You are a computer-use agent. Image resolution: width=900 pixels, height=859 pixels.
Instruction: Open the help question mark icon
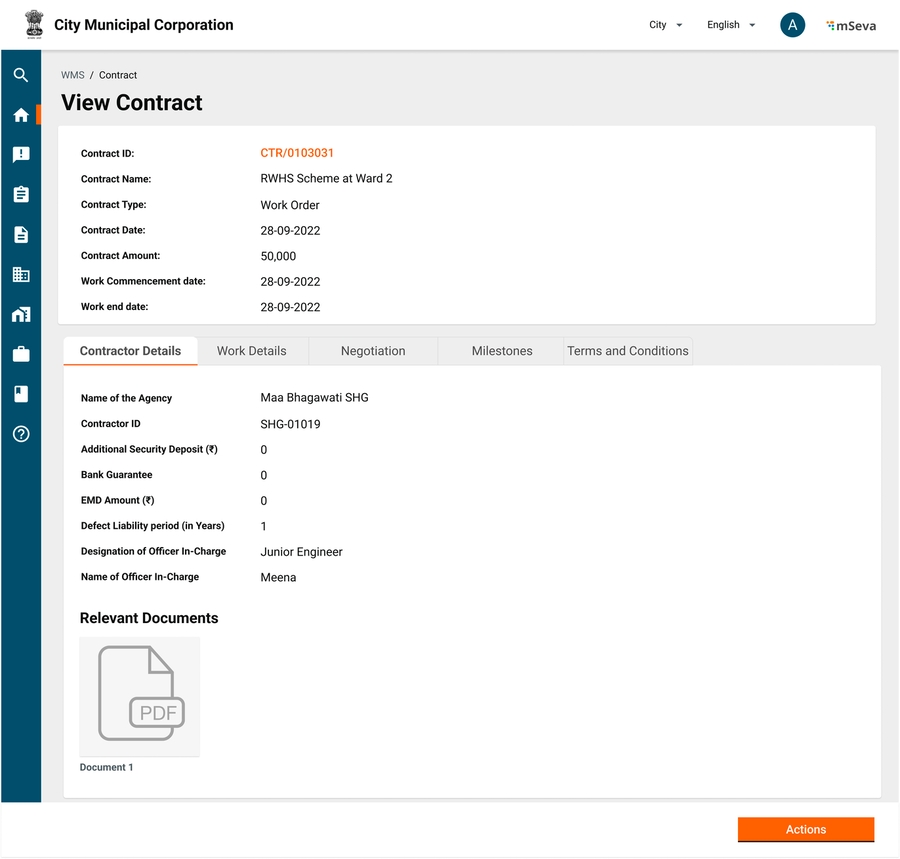coord(21,434)
